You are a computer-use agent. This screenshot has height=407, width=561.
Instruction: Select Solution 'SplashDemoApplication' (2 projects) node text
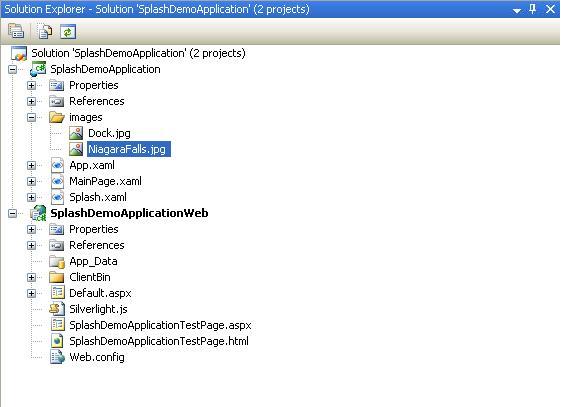tap(138, 53)
